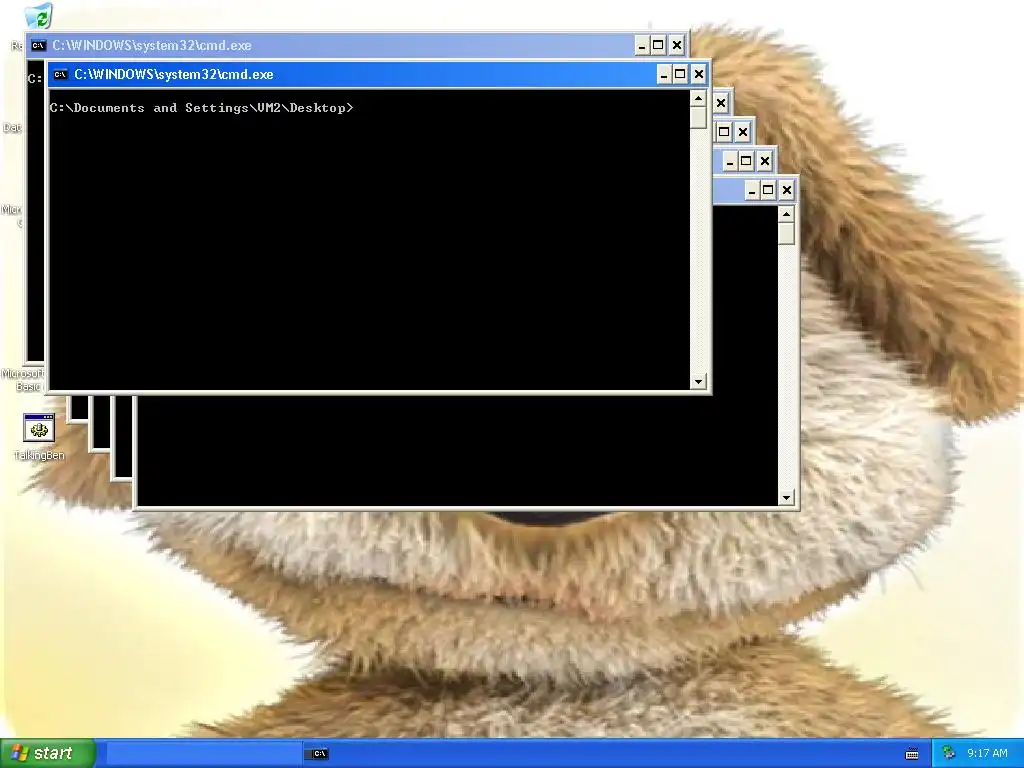Maximize the inactive cmd.exe window with faded title
The image size is (1024, 768).
[658, 45]
